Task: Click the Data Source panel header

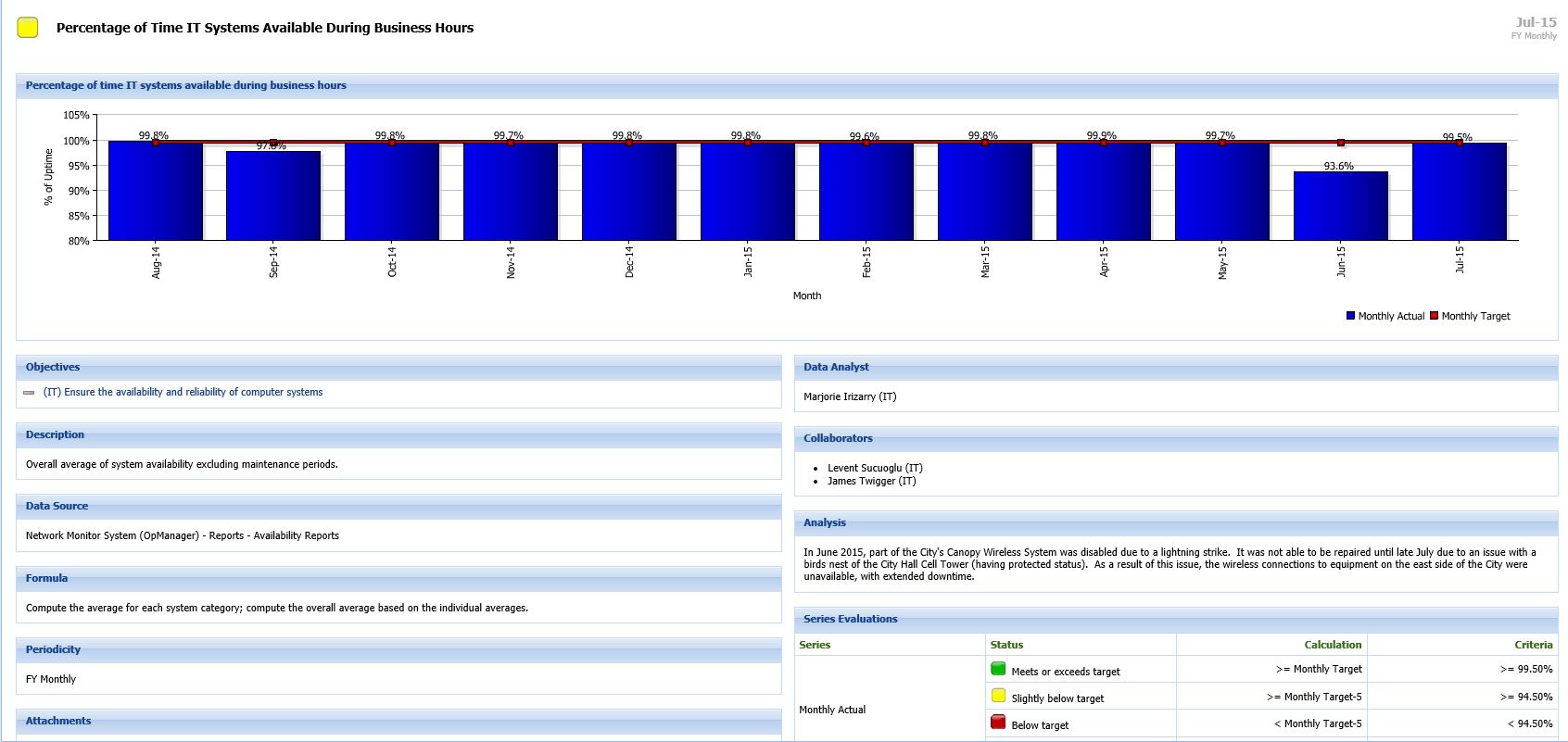Action: pos(398,507)
